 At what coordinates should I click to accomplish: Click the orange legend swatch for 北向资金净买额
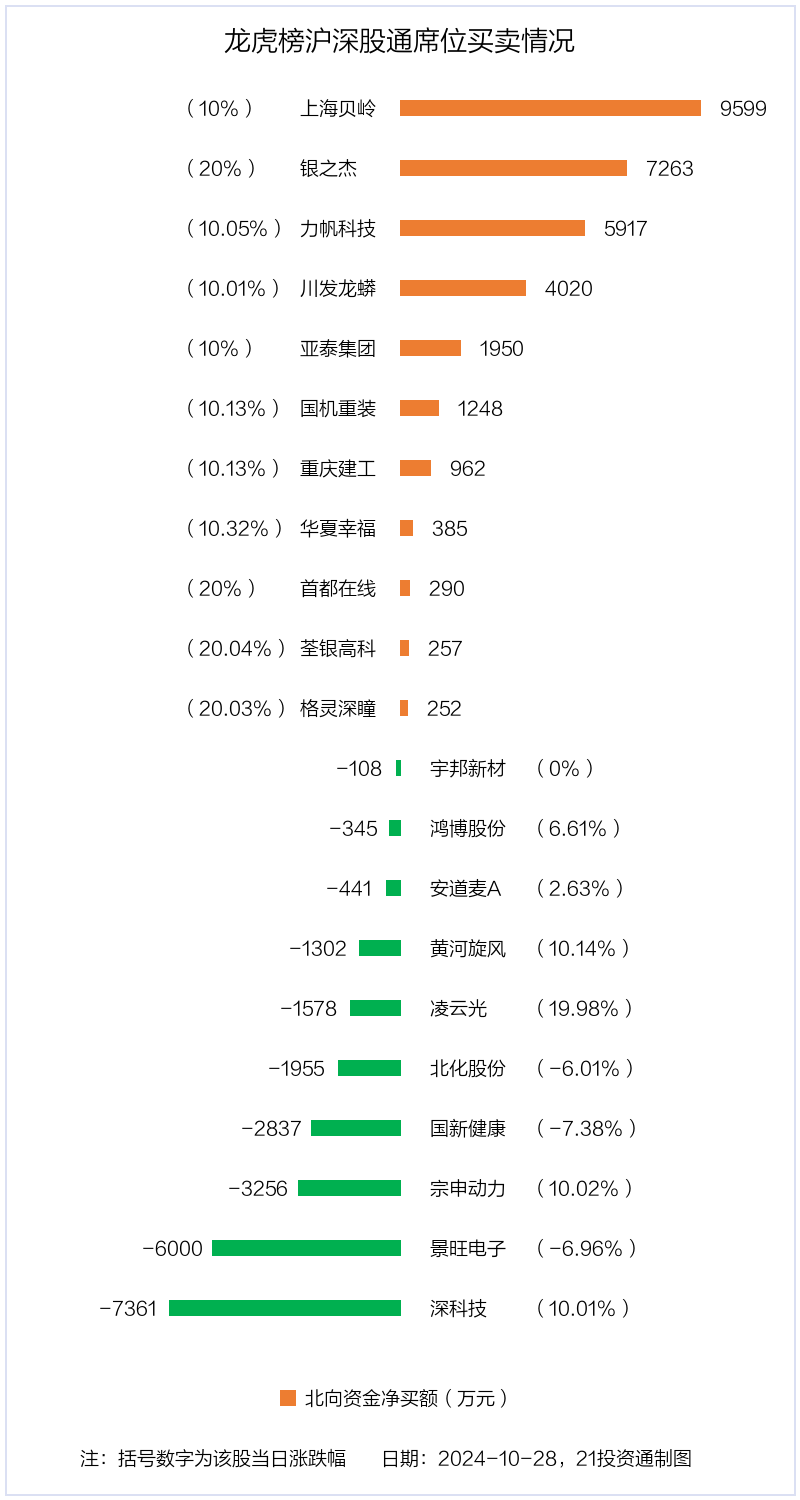pos(288,1398)
